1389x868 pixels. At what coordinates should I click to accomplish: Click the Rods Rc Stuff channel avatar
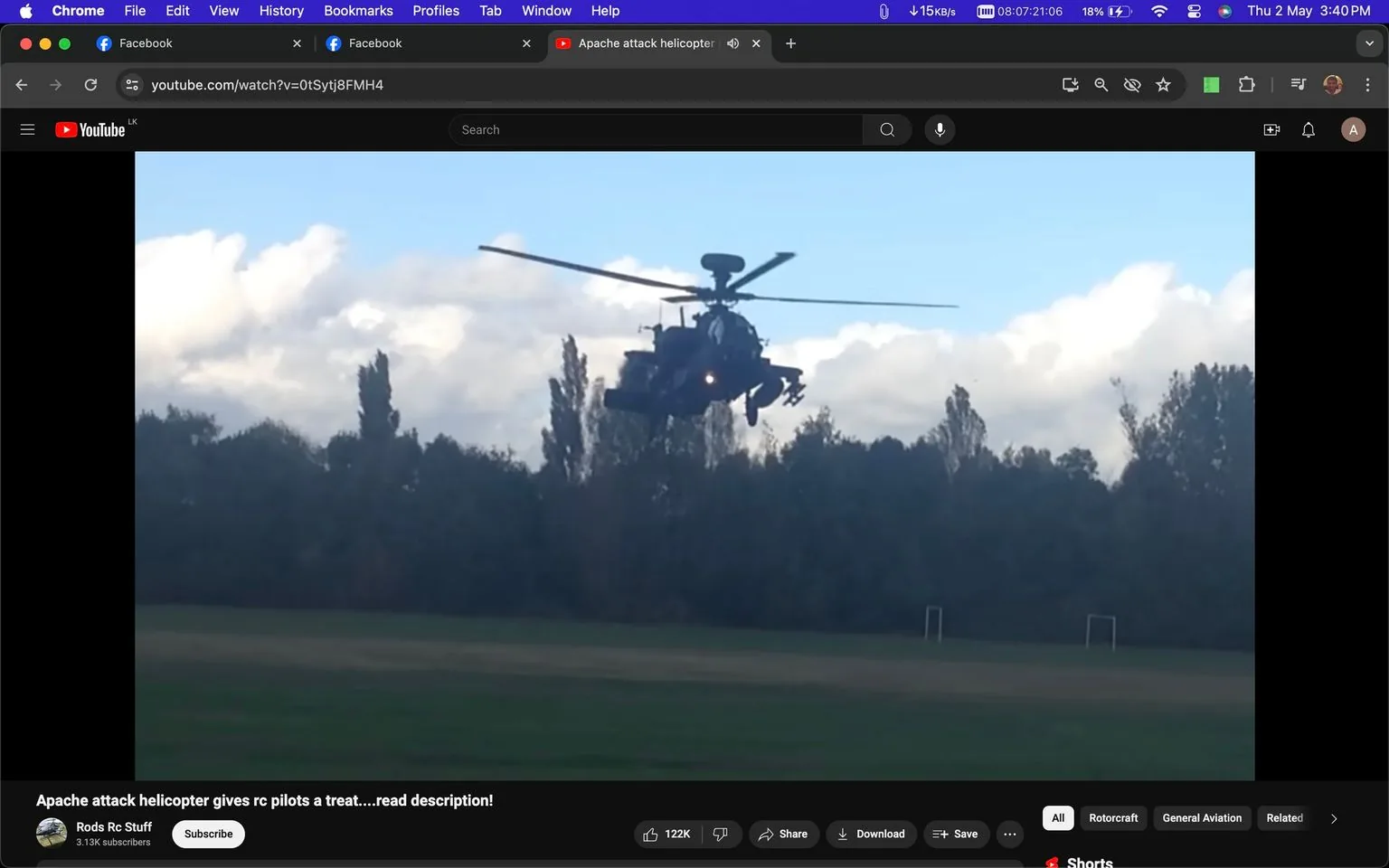(x=51, y=833)
